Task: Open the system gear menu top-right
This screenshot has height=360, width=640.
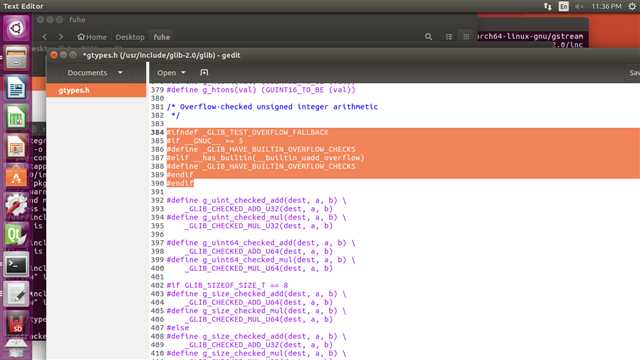Action: (632, 6)
